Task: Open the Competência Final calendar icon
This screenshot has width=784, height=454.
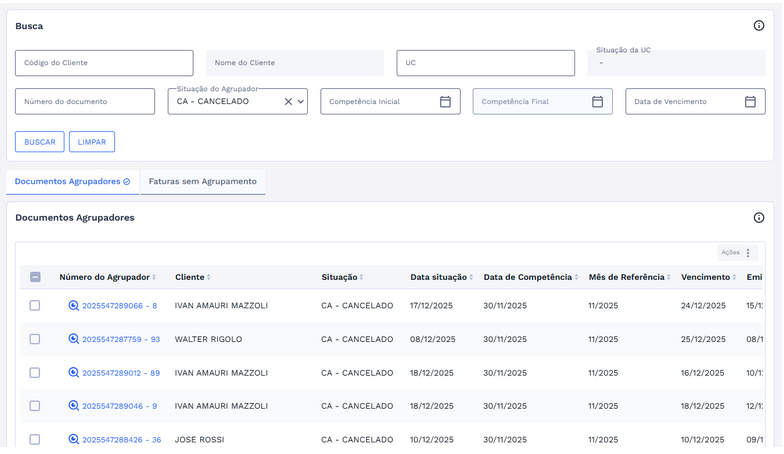Action: [x=597, y=102]
